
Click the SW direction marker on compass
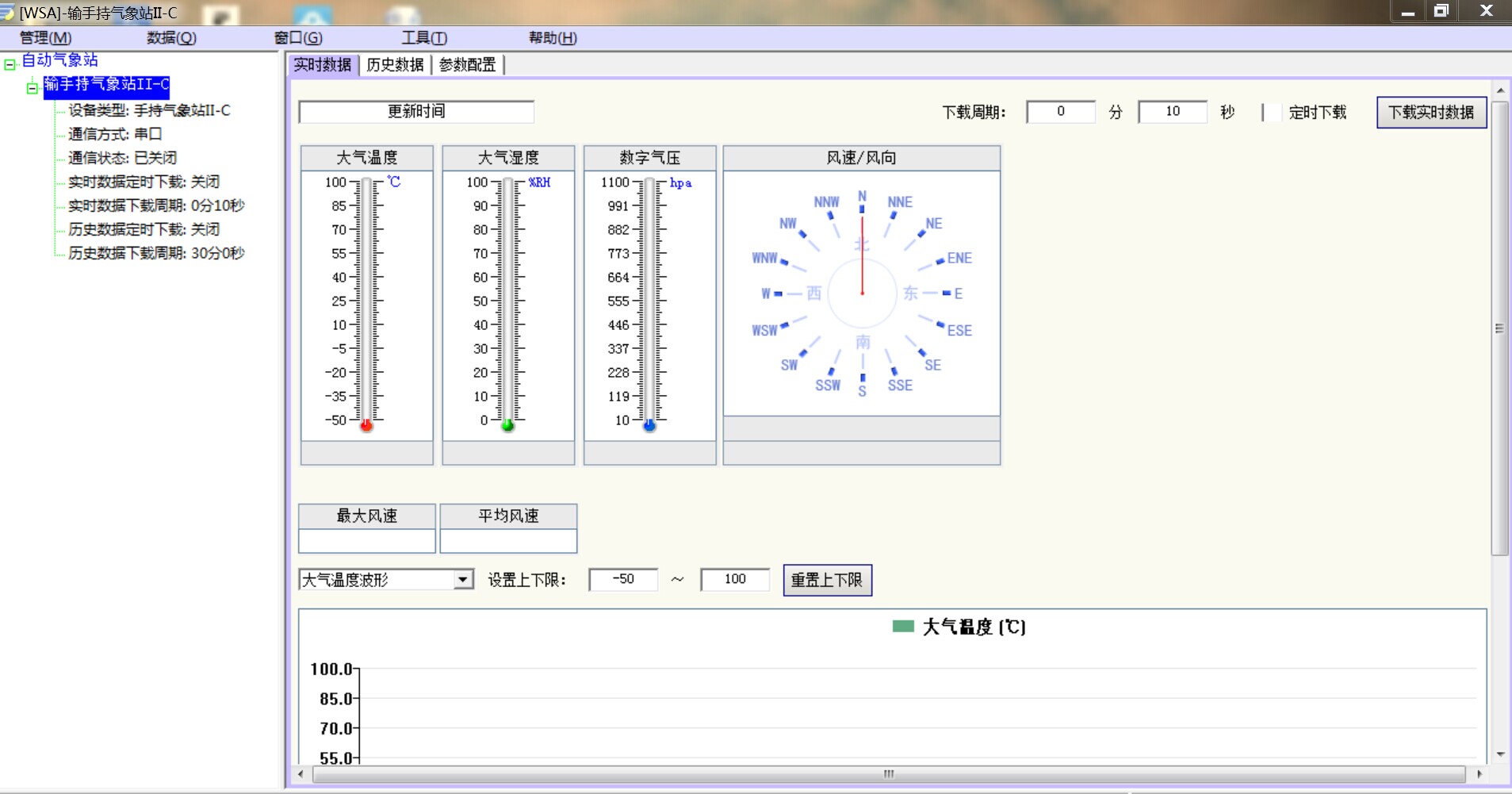click(789, 366)
